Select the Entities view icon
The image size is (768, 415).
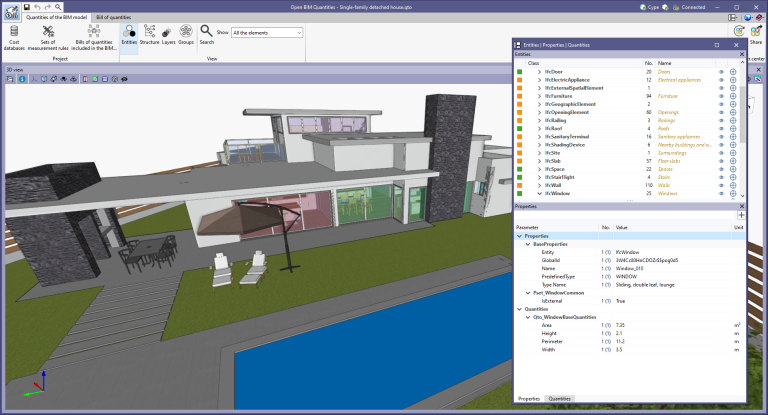pyautogui.click(x=128, y=33)
